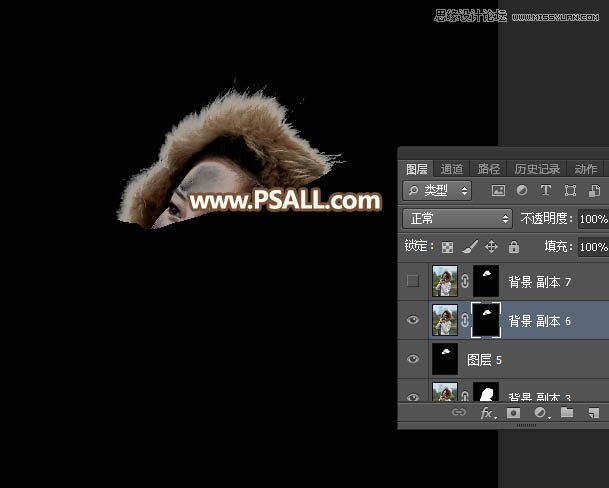
Task: Select 背景 副本 7 layer mask thumbnail
Action: [x=486, y=281]
